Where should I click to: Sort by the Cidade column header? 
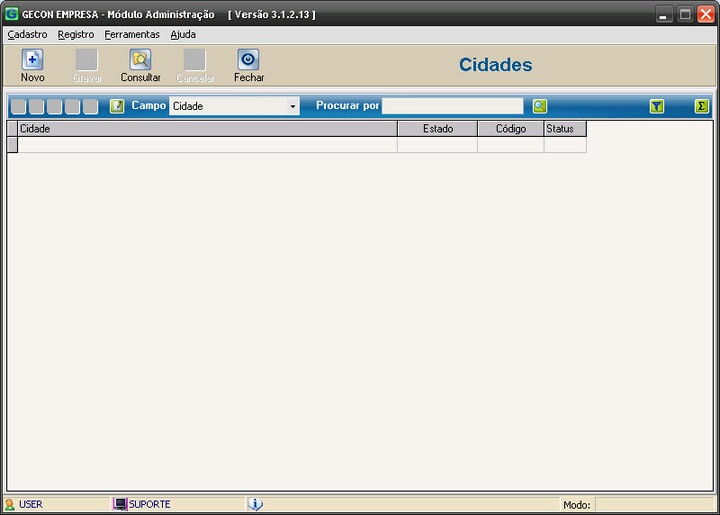click(x=207, y=129)
